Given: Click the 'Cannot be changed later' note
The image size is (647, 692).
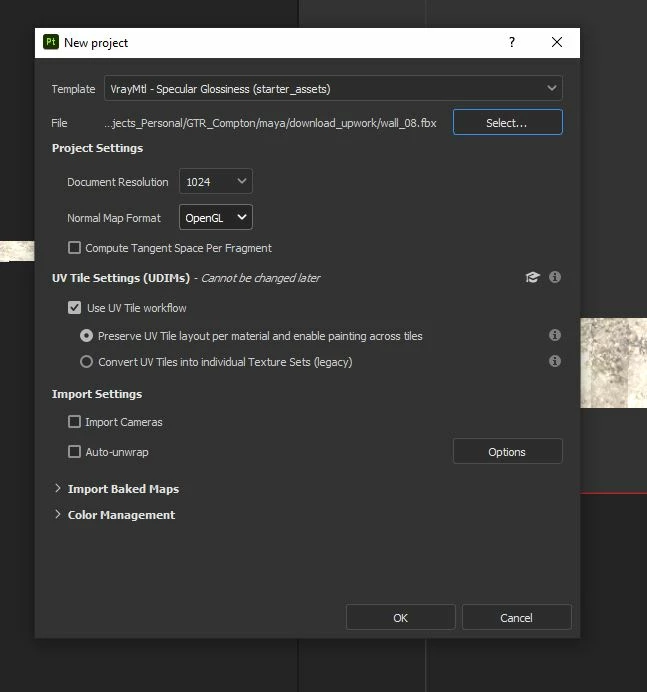Looking at the screenshot, I should coord(260,278).
